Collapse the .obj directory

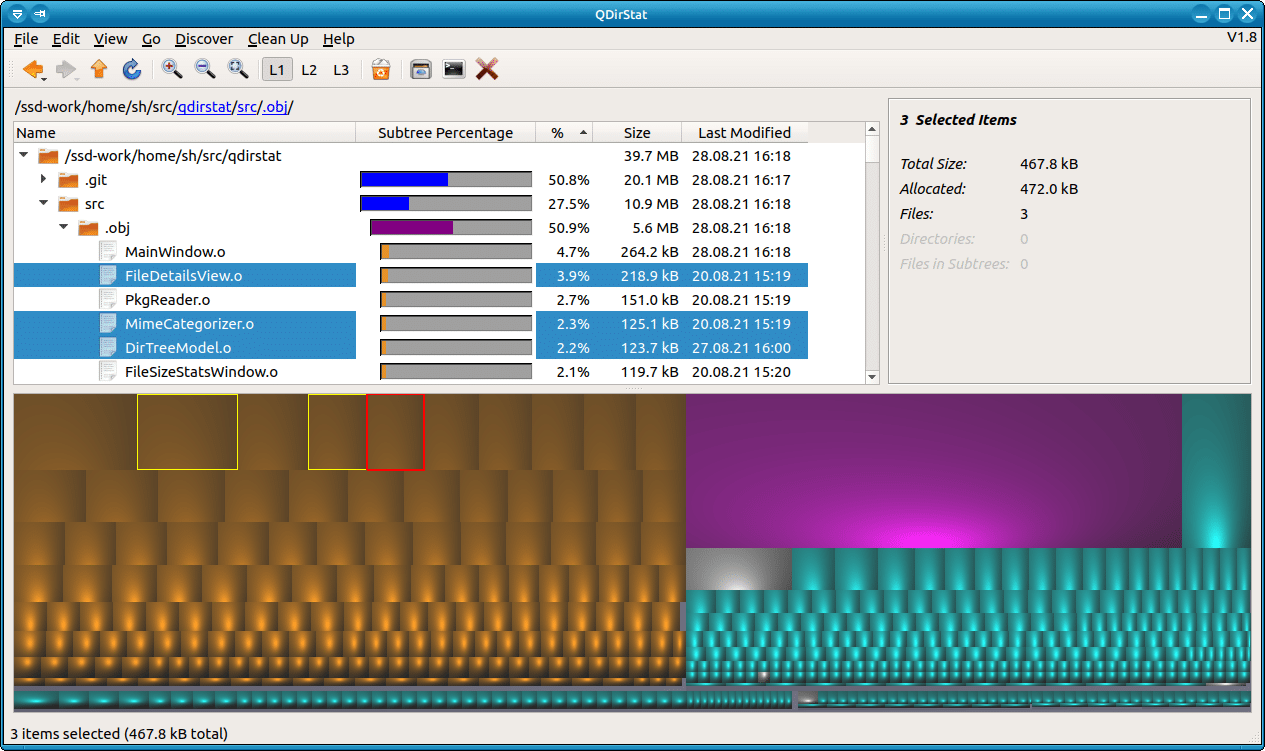pos(63,228)
